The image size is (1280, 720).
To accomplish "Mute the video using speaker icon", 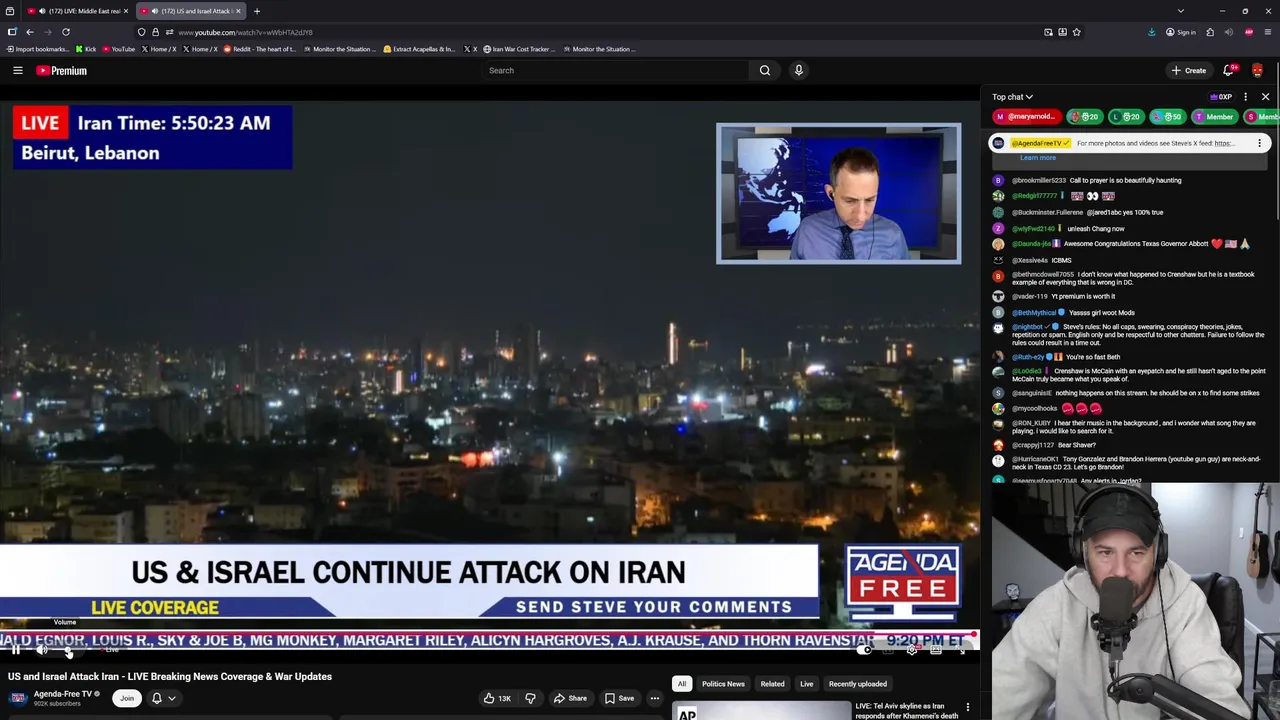I will point(42,650).
